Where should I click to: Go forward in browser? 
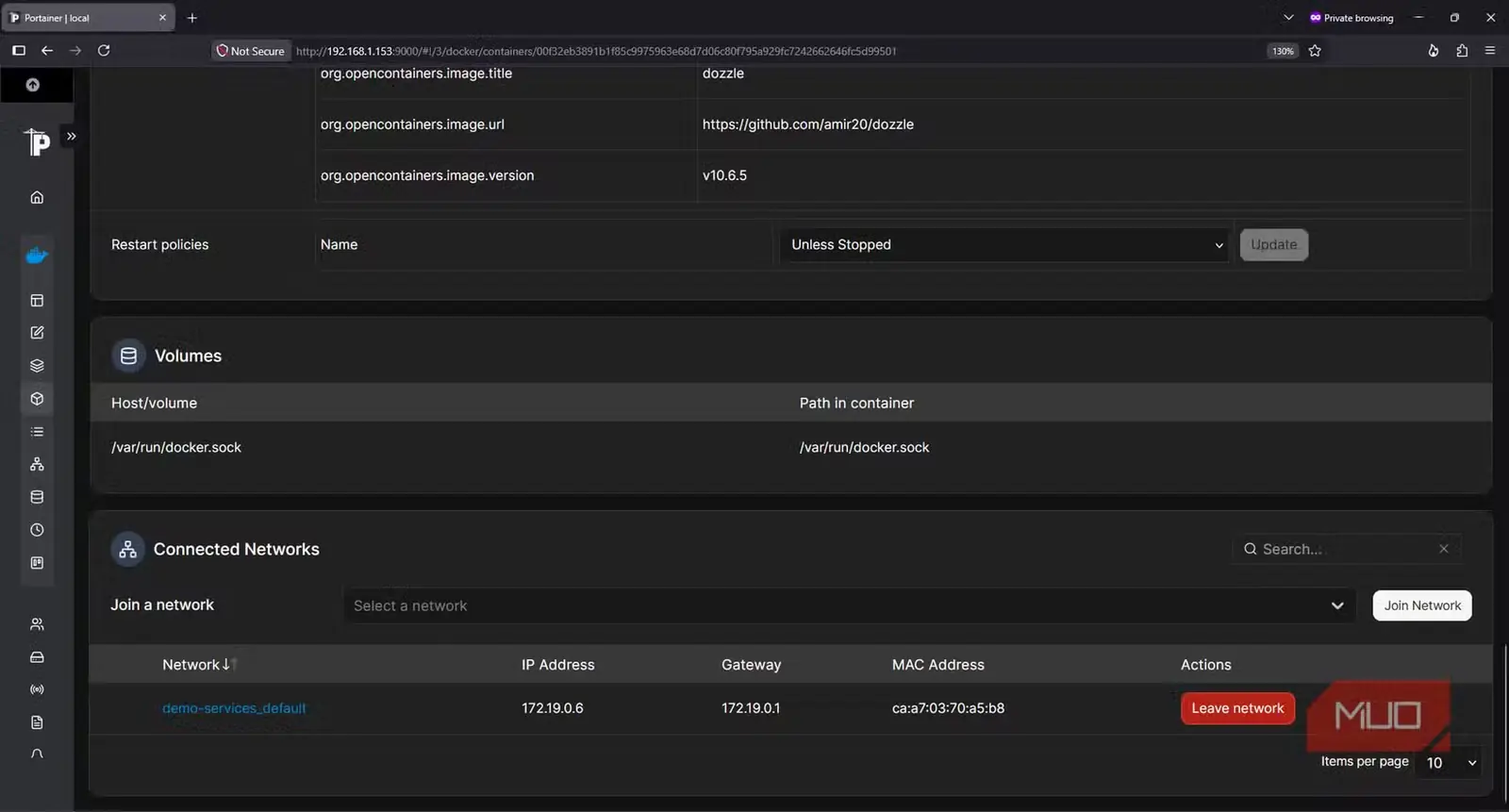point(75,51)
